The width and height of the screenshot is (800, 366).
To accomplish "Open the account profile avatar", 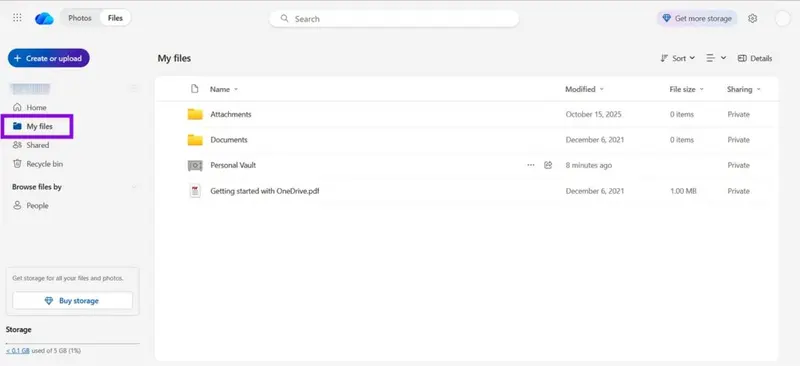I will (x=782, y=18).
